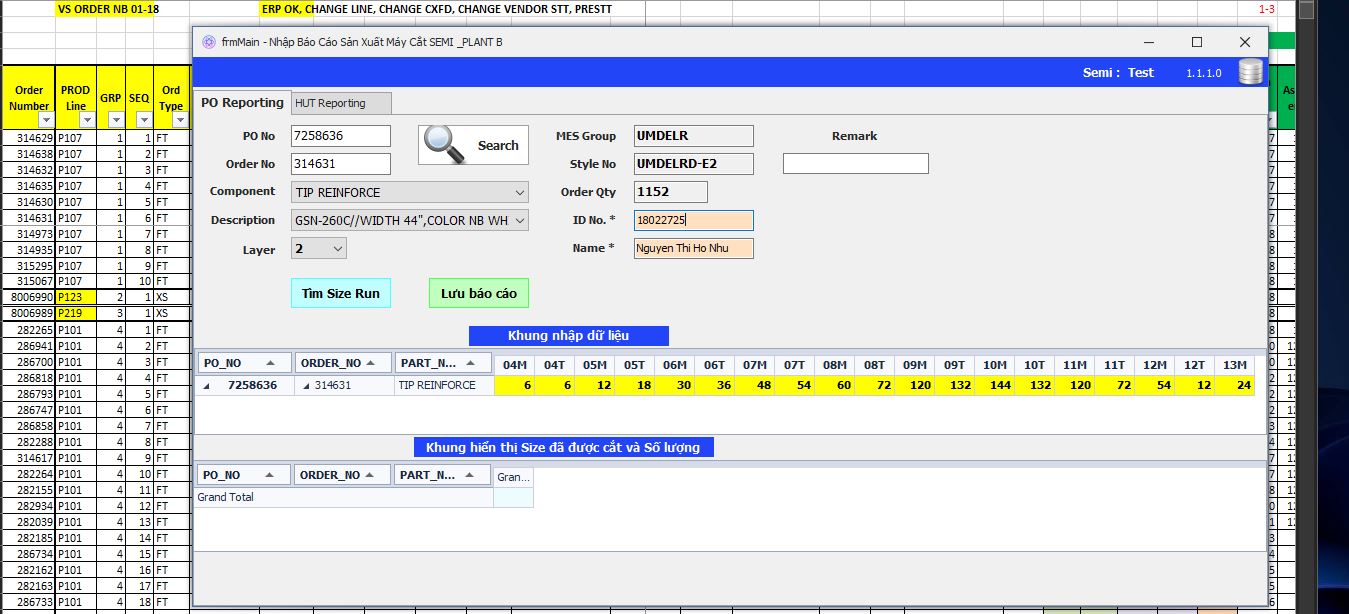The height and width of the screenshot is (614, 1349).
Task: Expand the Description combo box
Action: point(520,220)
